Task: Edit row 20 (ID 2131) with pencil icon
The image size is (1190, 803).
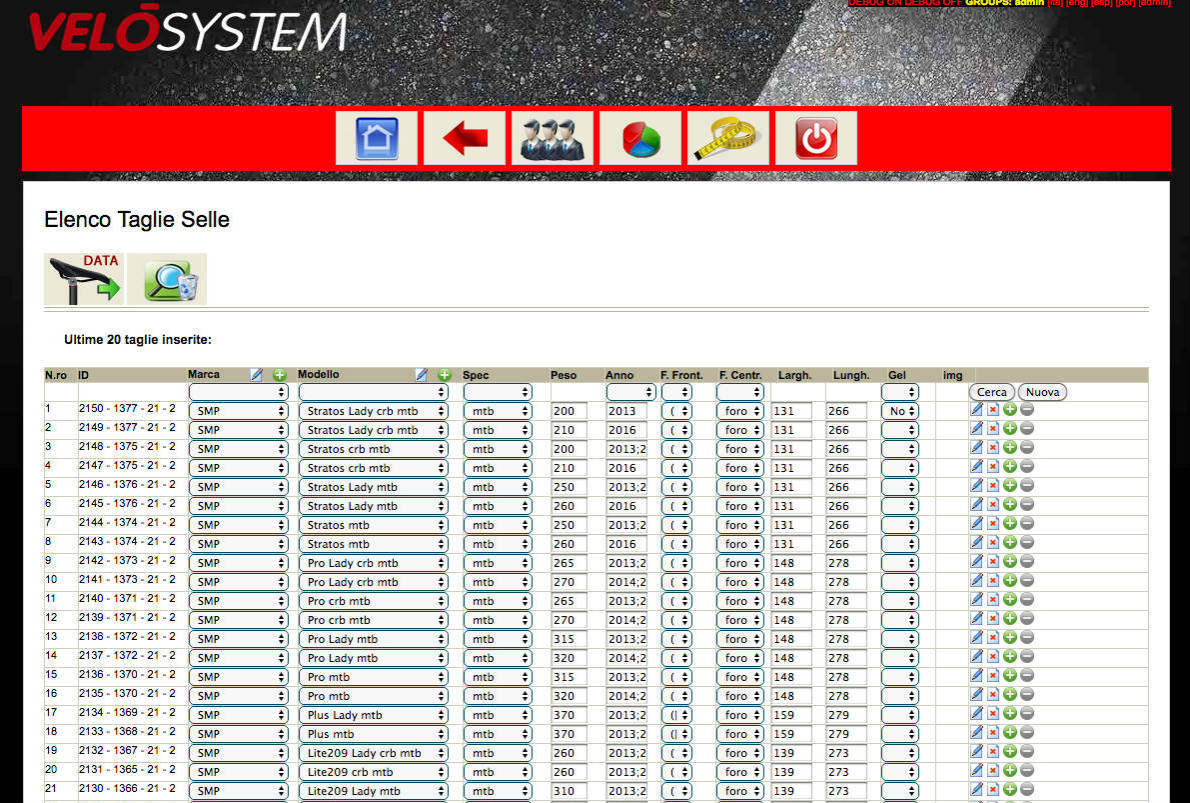Action: coord(977,770)
